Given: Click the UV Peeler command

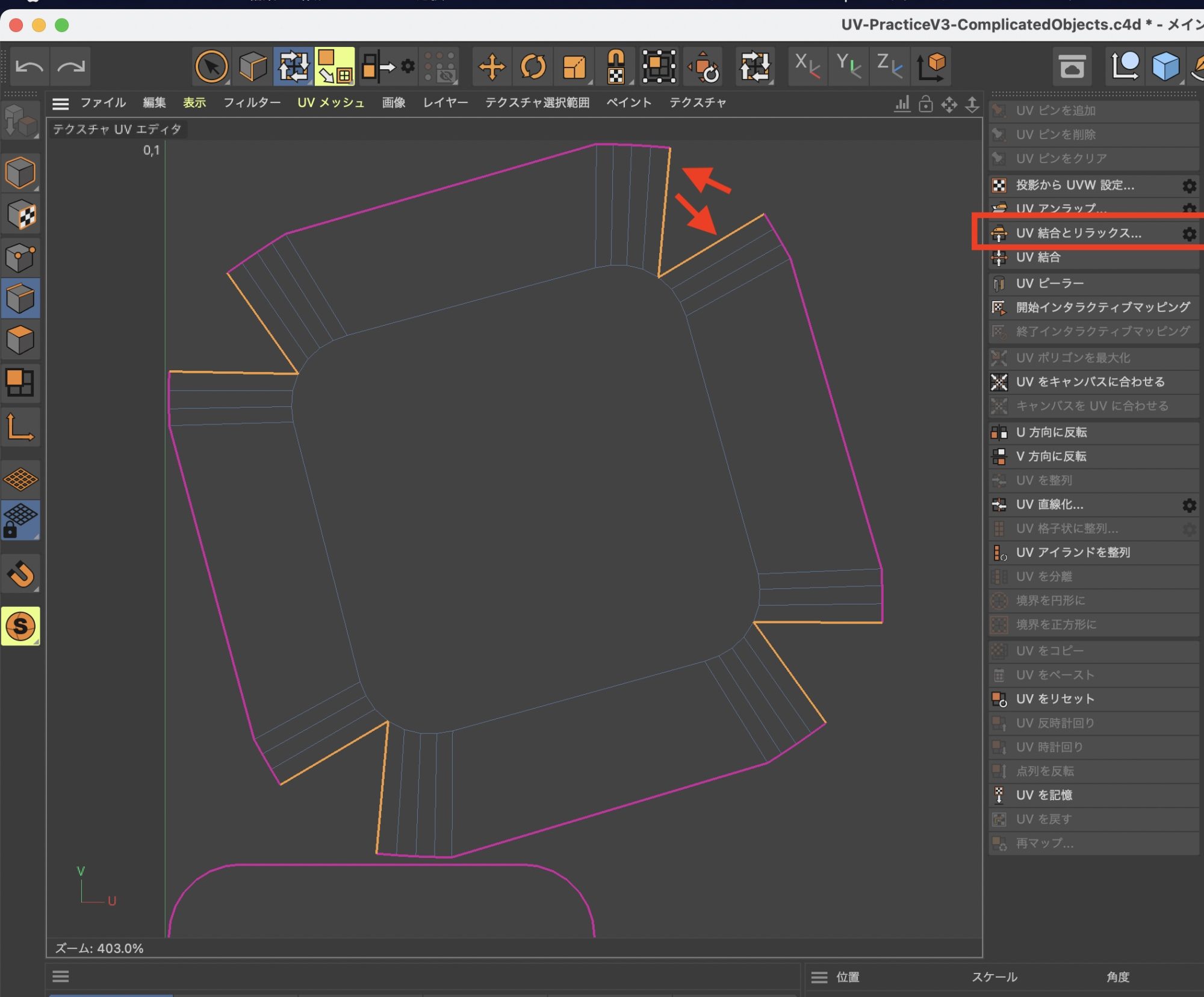Looking at the screenshot, I should coord(1049,283).
